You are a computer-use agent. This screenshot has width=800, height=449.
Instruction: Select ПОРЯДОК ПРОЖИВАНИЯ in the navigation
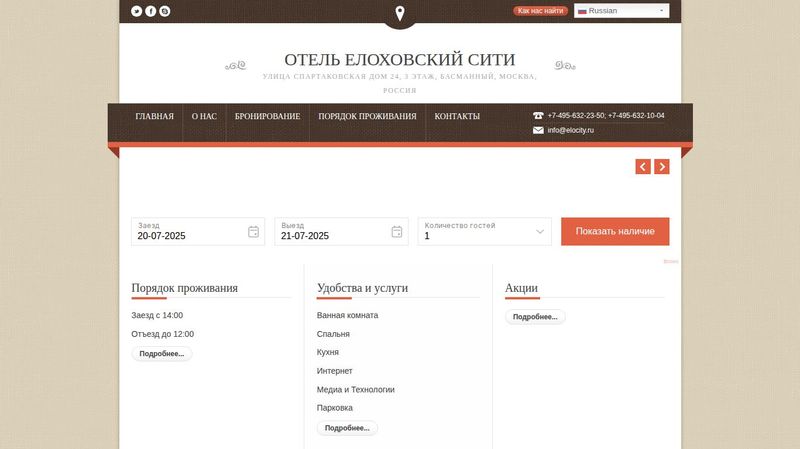click(367, 117)
